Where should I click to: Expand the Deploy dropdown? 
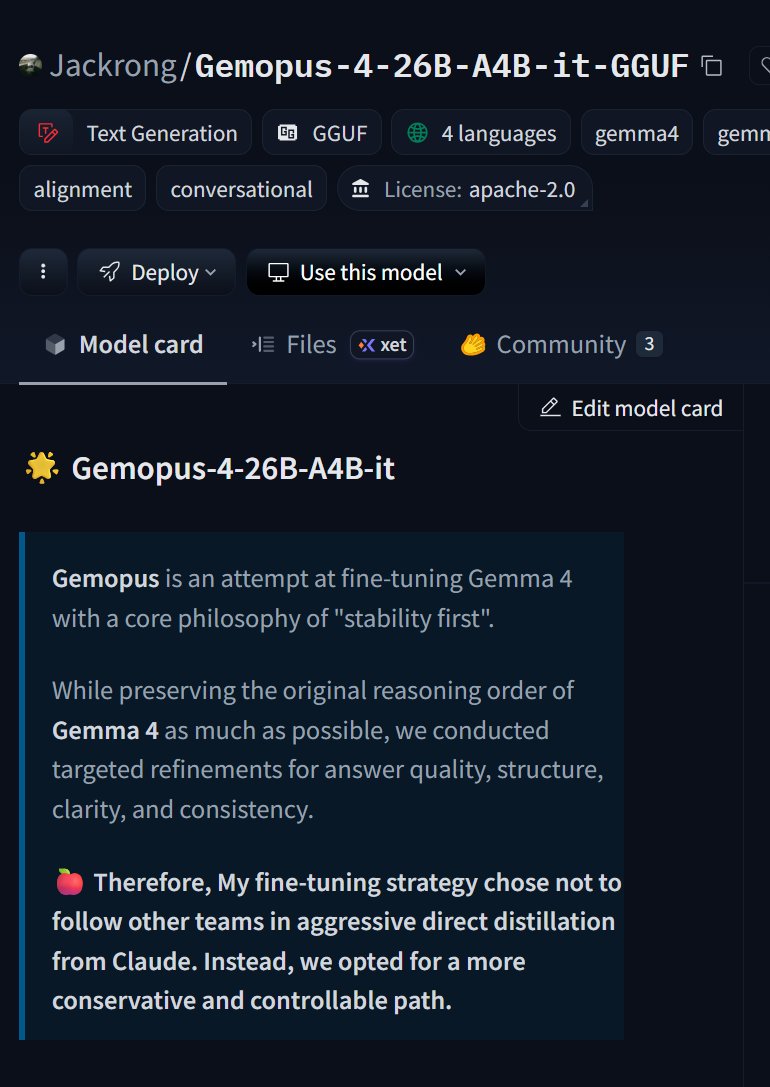[156, 272]
